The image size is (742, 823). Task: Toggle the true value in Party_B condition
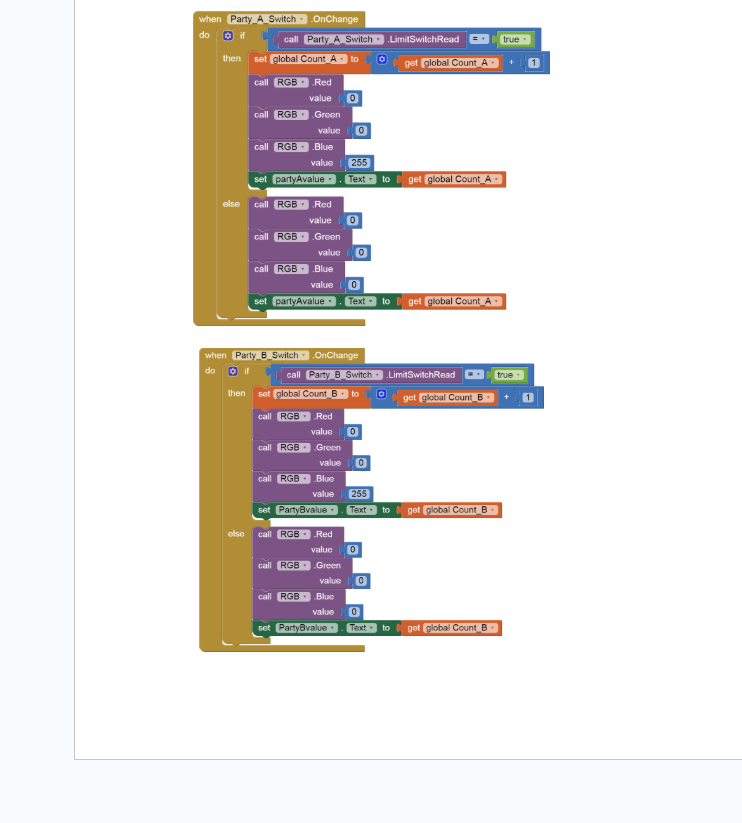coord(508,375)
